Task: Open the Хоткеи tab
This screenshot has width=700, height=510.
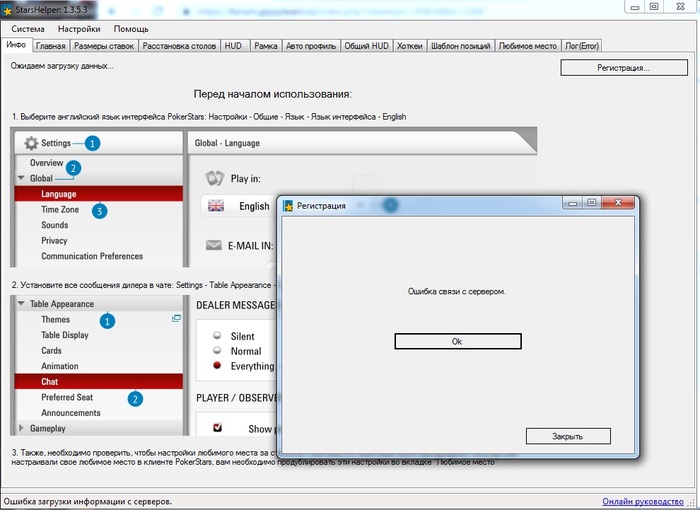Action: 409,46
